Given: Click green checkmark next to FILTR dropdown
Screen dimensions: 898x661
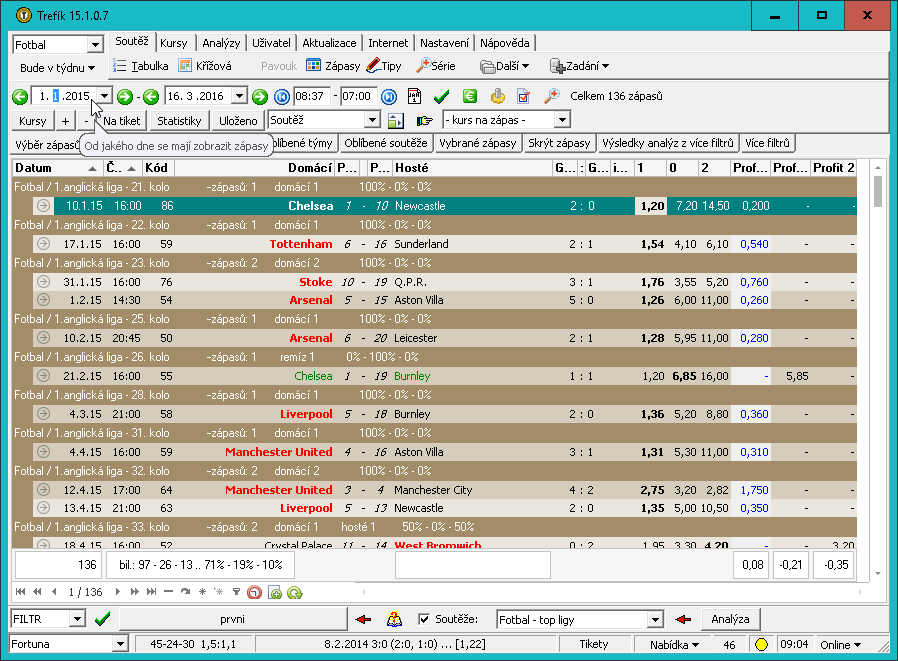Looking at the screenshot, I should point(103,619).
